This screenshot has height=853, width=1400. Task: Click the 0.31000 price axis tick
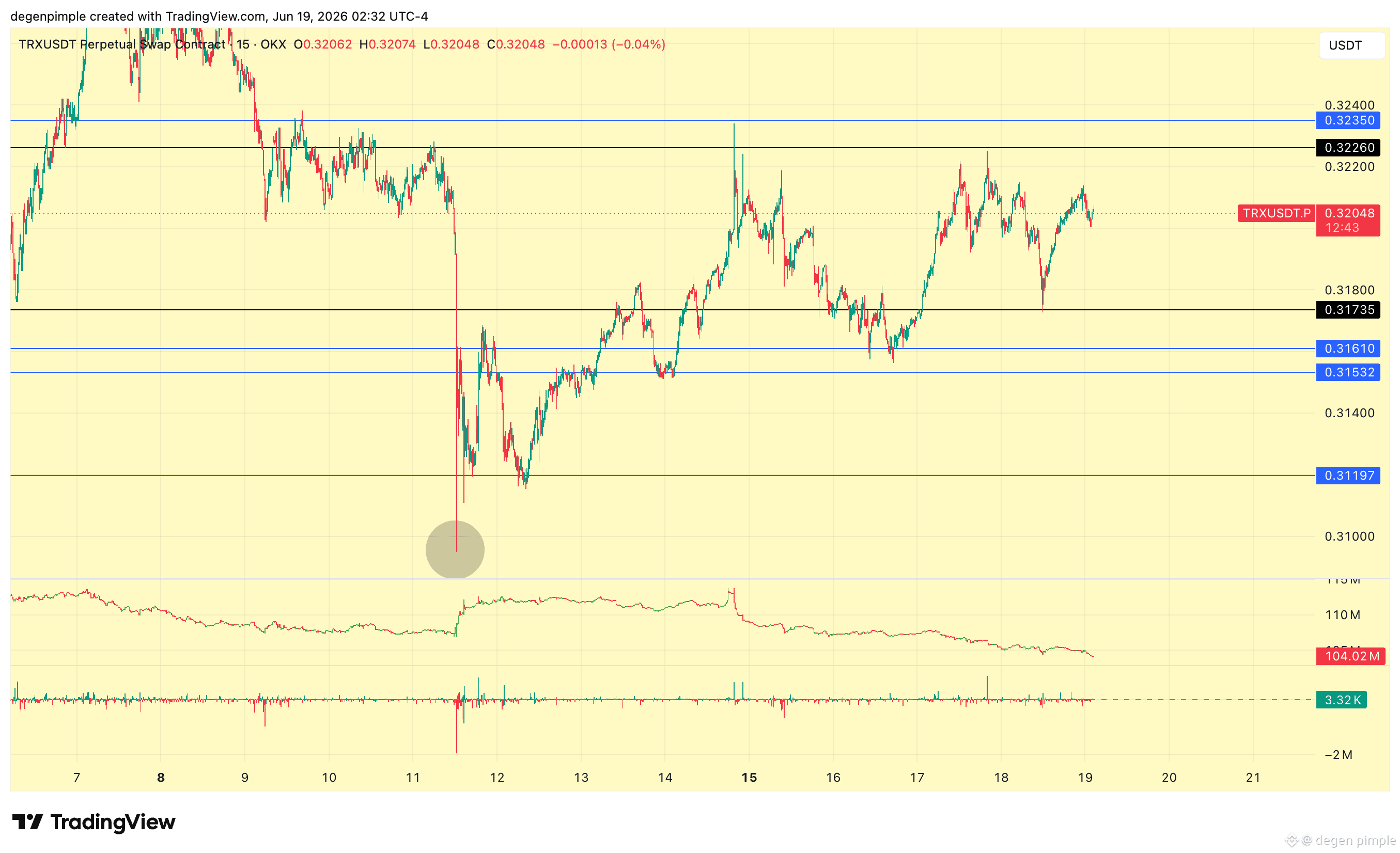click(x=1349, y=536)
